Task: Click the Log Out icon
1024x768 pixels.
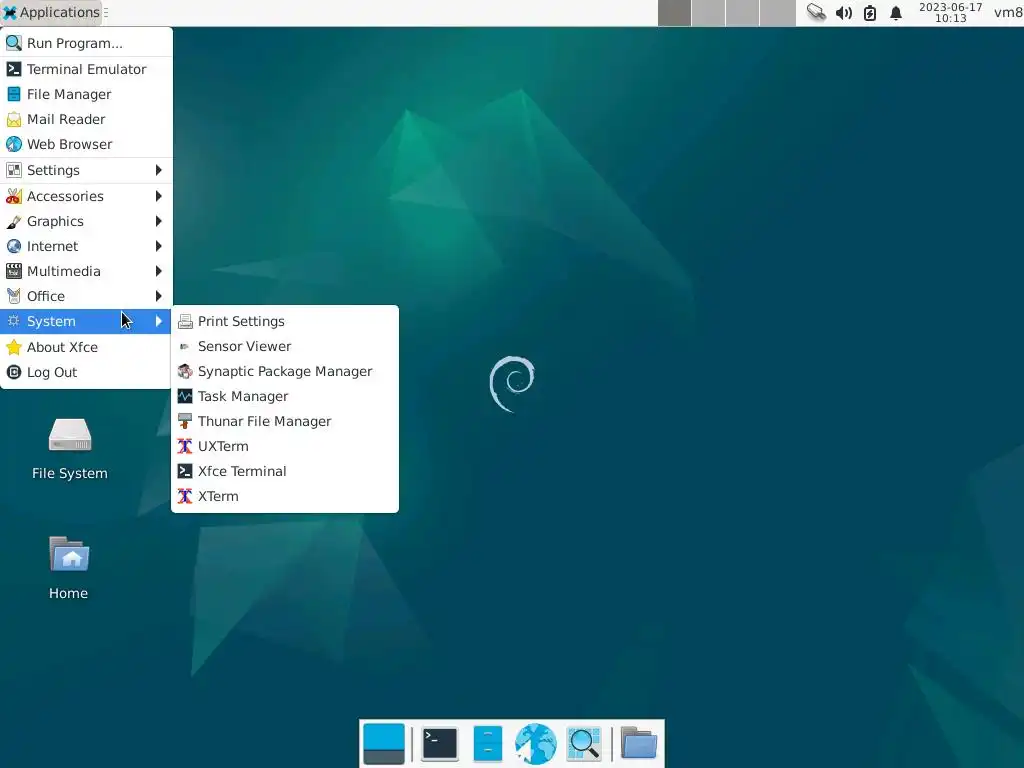Action: point(14,372)
